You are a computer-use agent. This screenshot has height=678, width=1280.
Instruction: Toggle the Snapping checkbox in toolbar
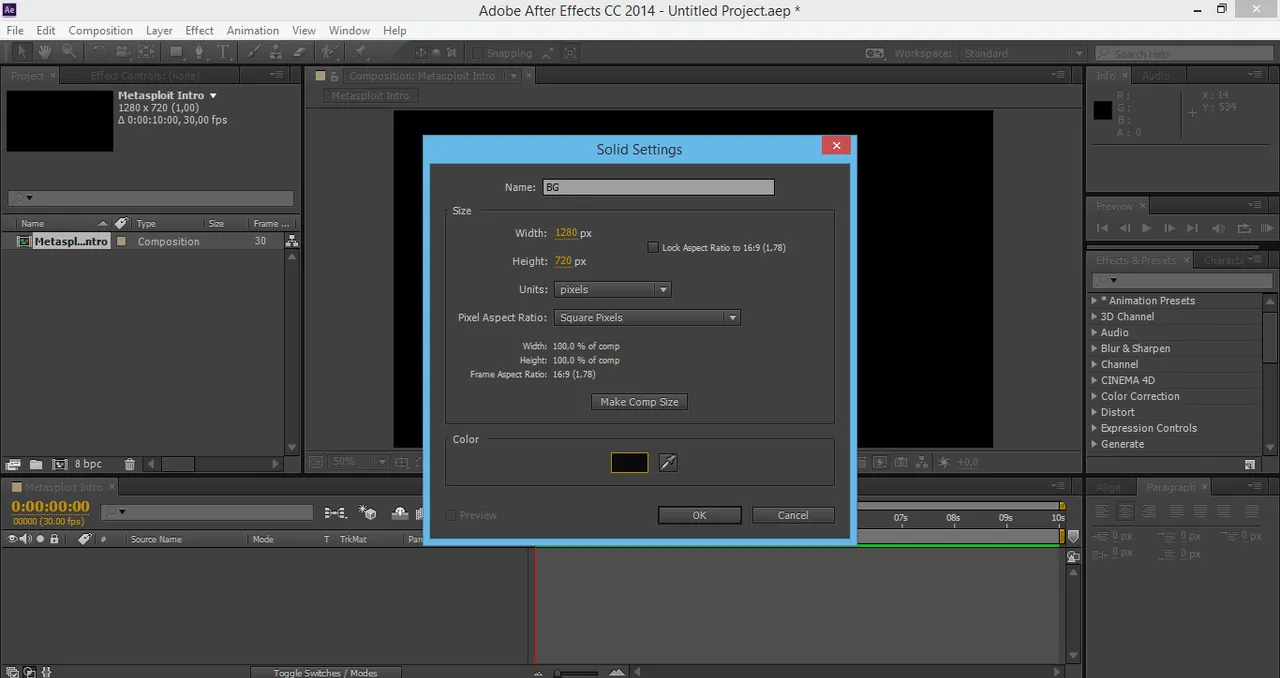pos(478,53)
